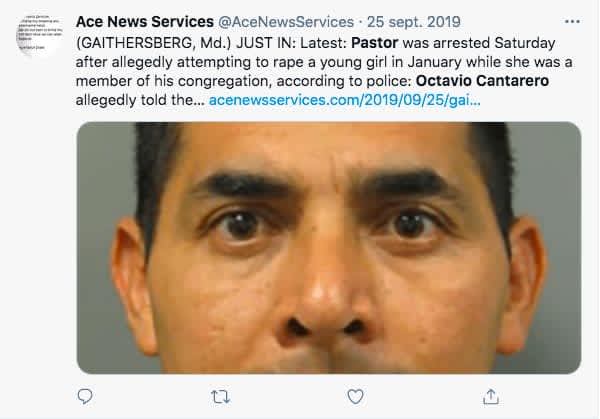
Task: Click the reply speech bubble icon
Action: [85, 396]
